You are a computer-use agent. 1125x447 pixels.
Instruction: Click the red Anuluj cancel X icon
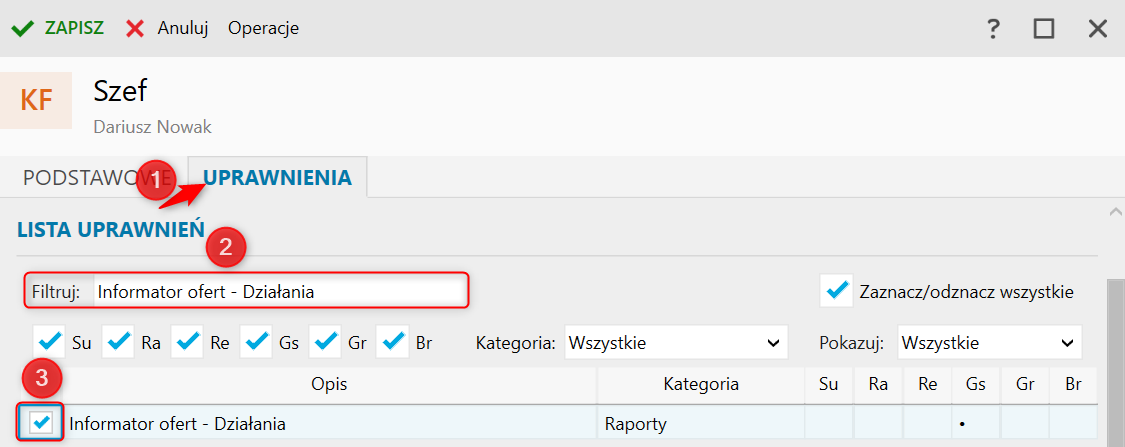pyautogui.click(x=135, y=28)
